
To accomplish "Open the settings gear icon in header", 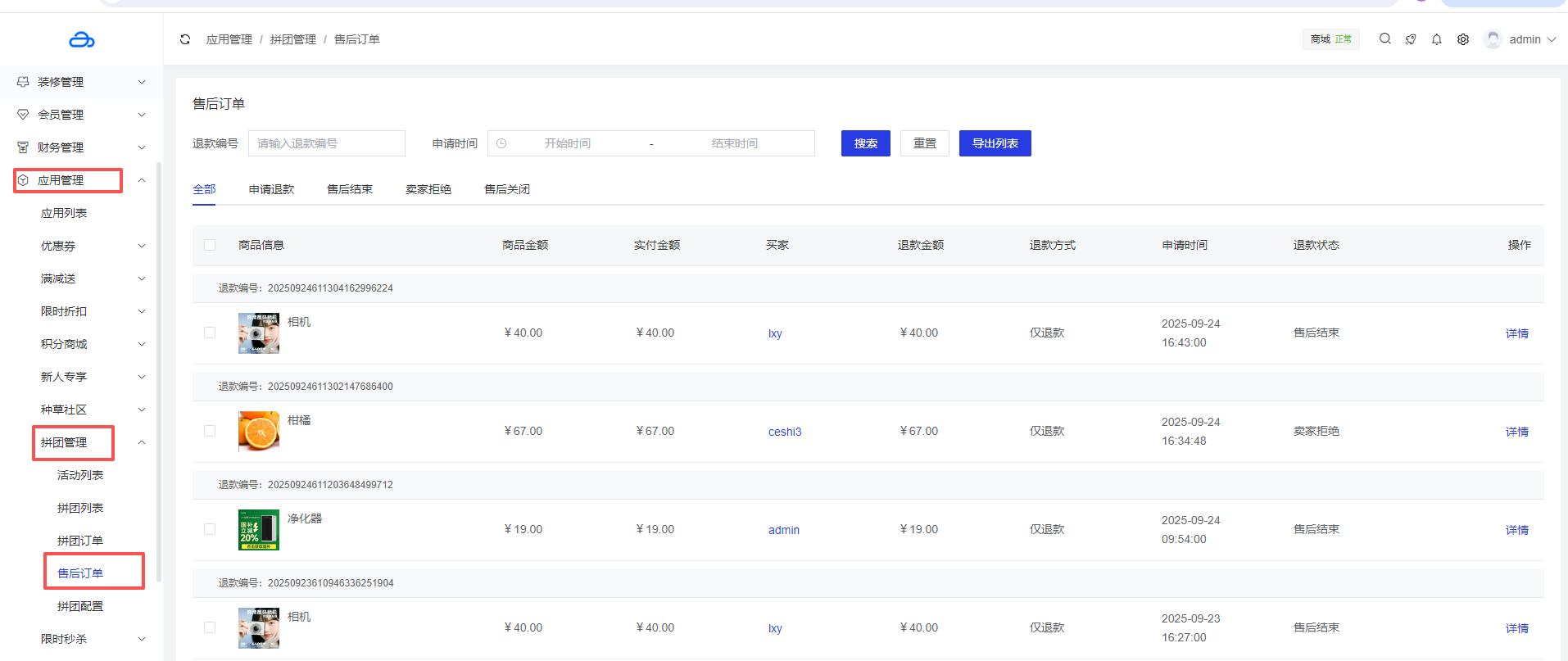I will click(x=1462, y=39).
